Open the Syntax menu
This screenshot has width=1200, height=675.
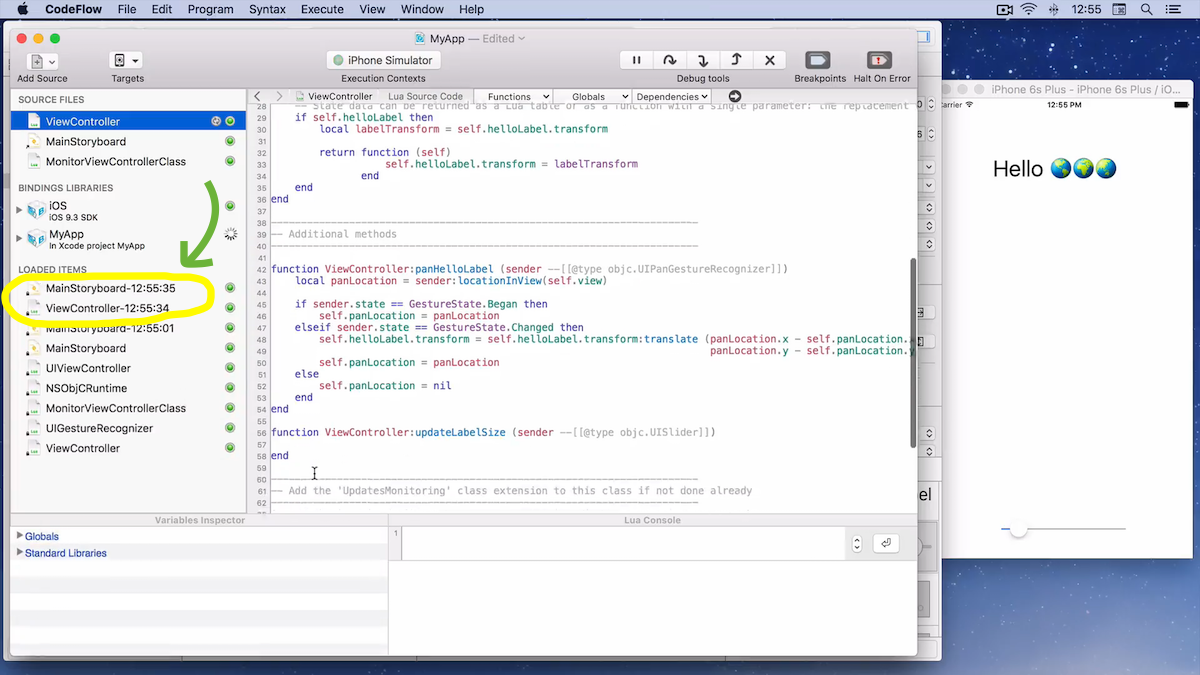click(x=267, y=9)
